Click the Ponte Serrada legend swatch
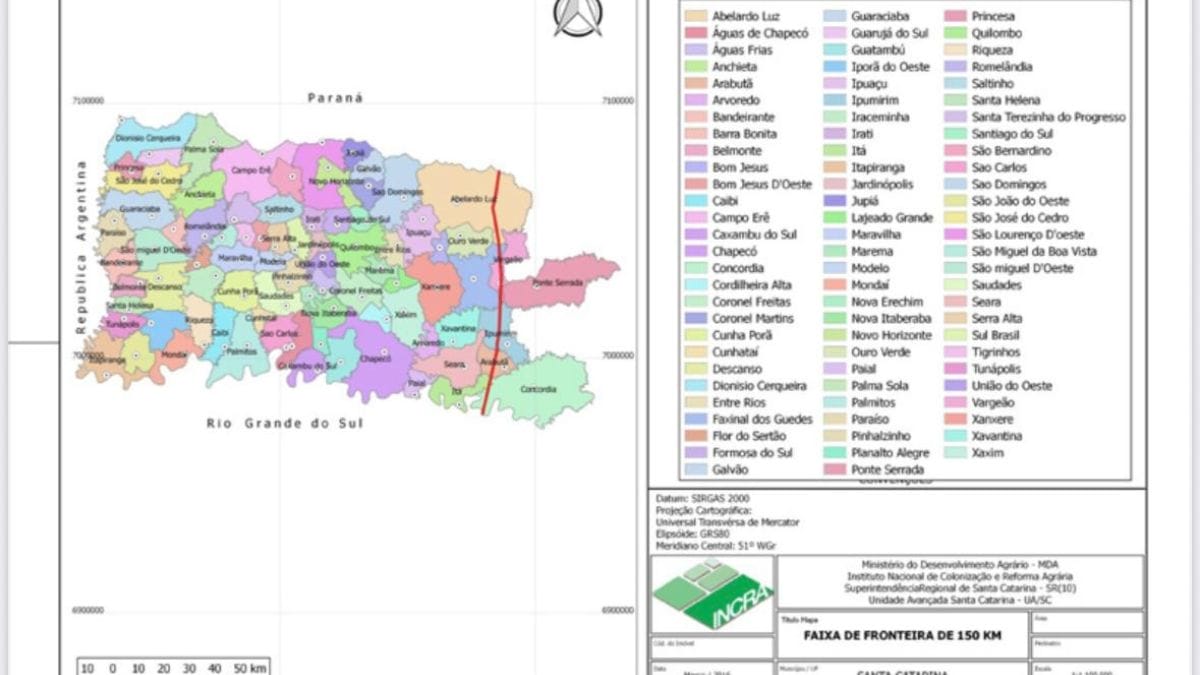 tap(835, 470)
